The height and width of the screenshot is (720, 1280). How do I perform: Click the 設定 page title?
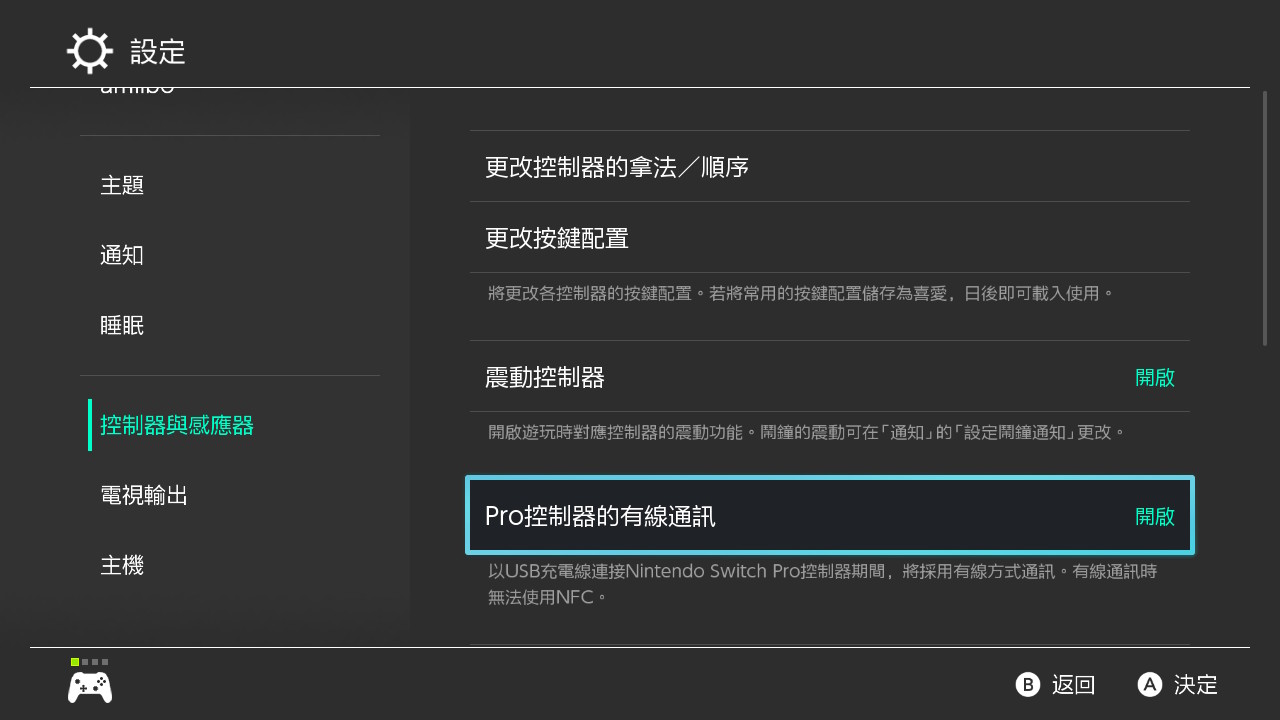click(158, 52)
